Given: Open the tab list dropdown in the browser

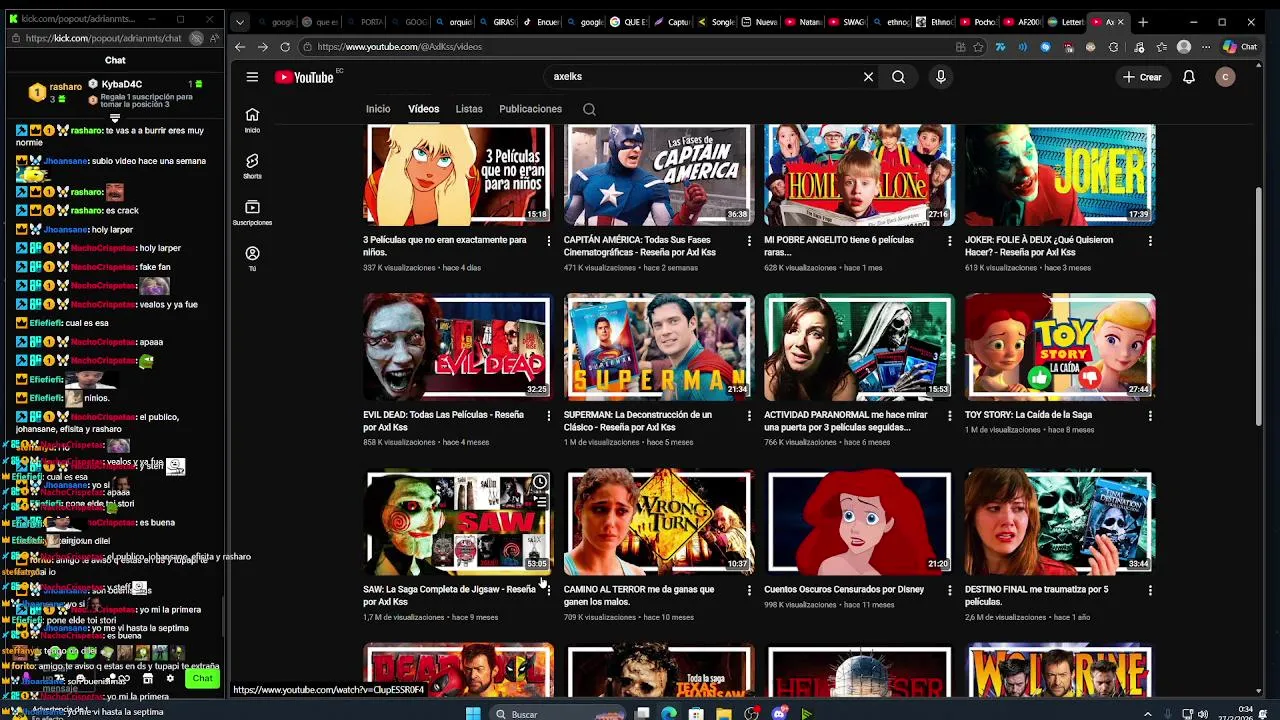Looking at the screenshot, I should [x=239, y=22].
